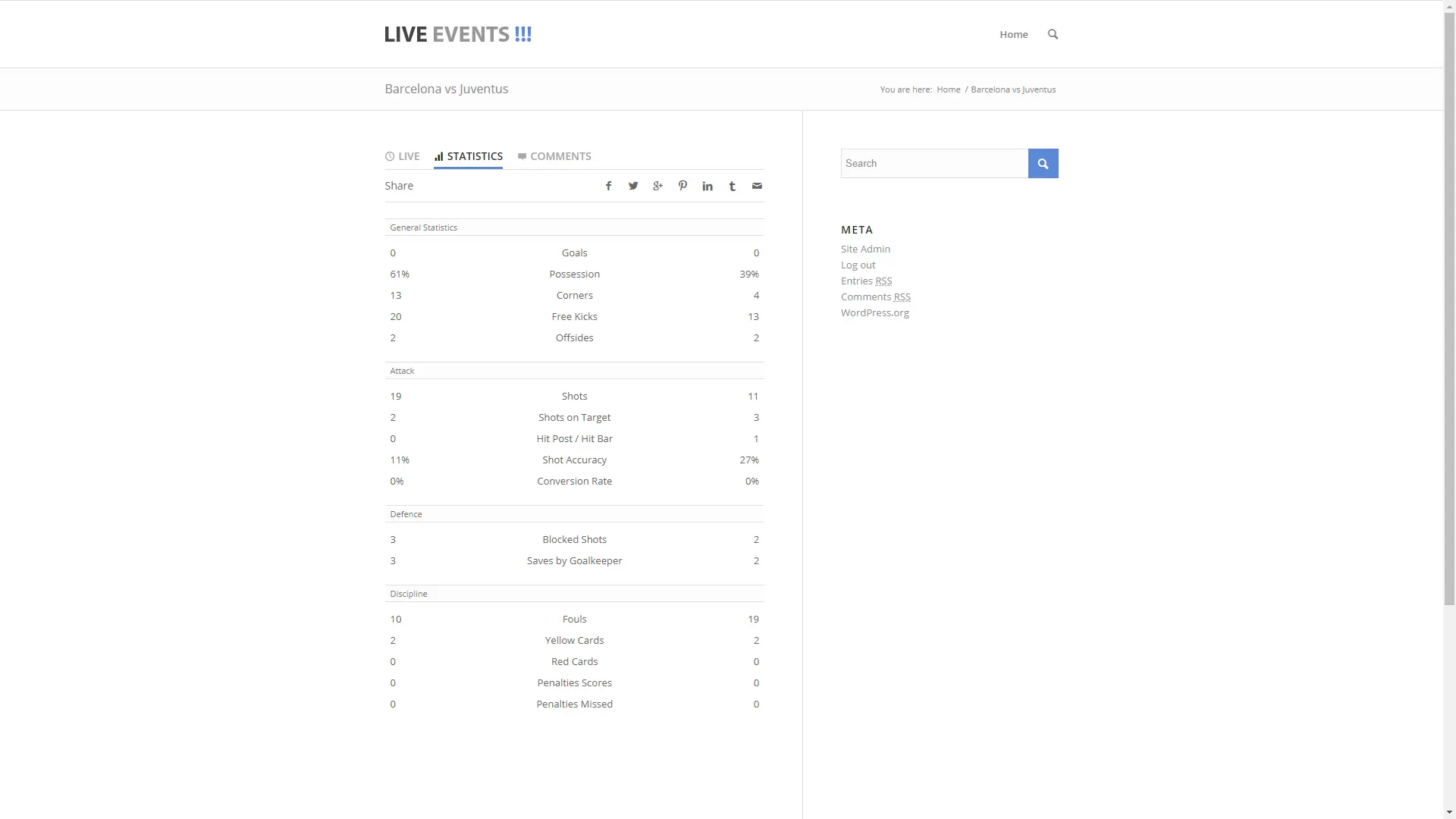Click the Hit Post / Hit Bar label

[x=574, y=438]
